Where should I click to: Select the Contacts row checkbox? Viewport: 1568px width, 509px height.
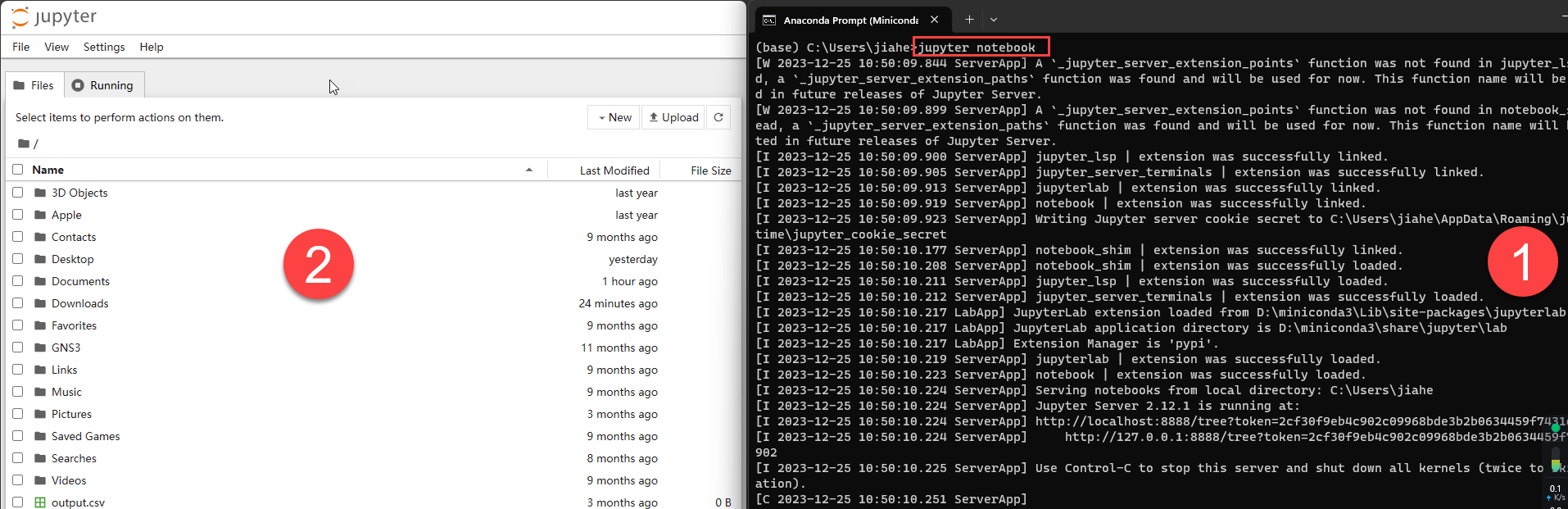tap(17, 236)
